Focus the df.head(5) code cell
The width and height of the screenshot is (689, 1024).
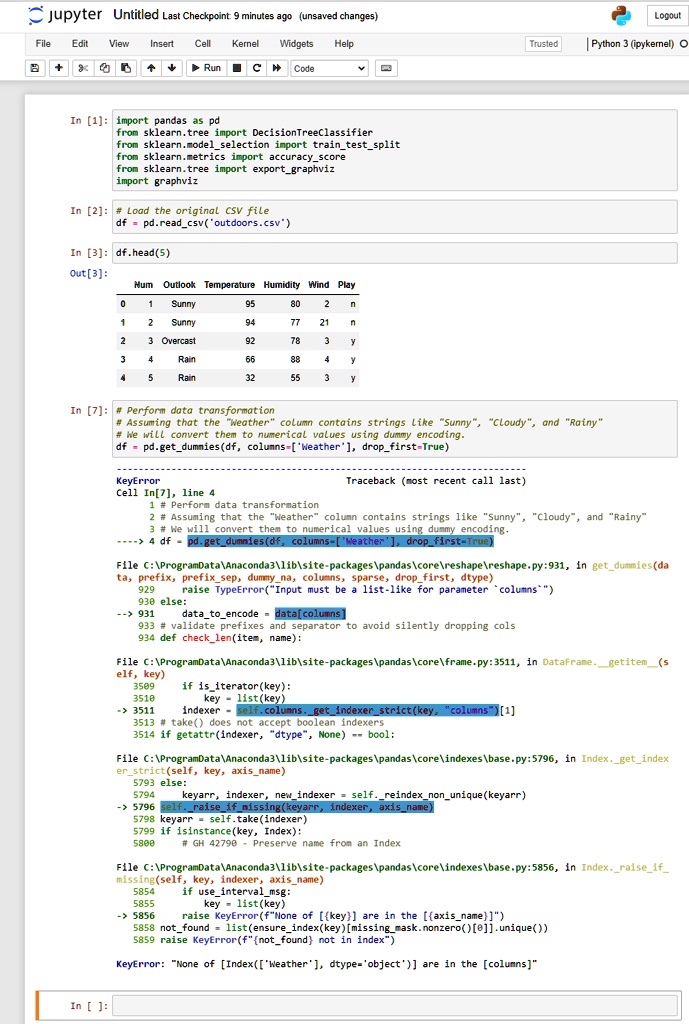pos(394,253)
